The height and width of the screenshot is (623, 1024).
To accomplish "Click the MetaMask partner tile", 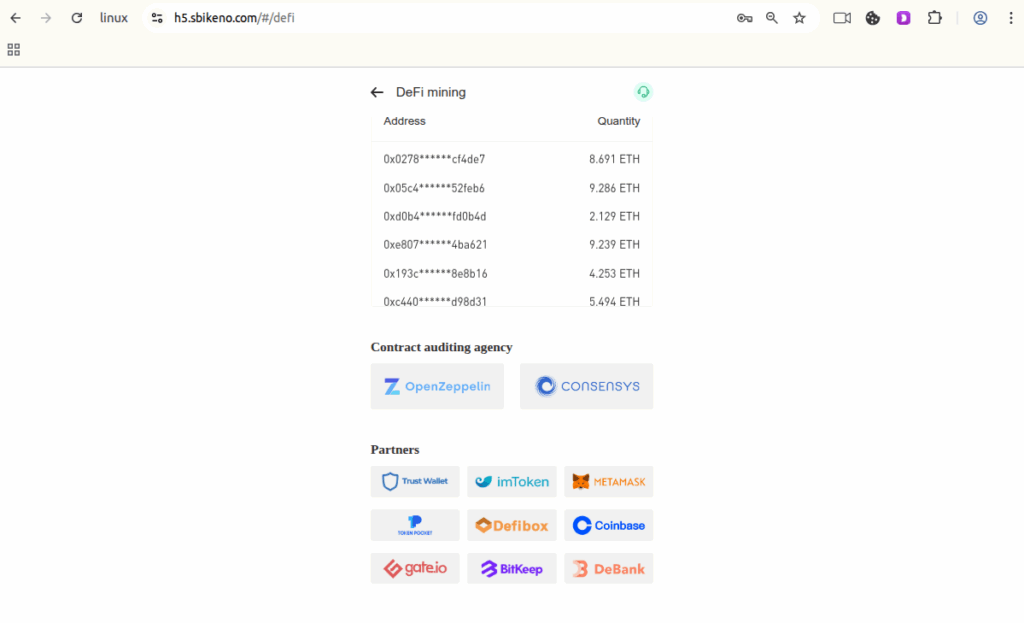I will pyautogui.click(x=608, y=481).
